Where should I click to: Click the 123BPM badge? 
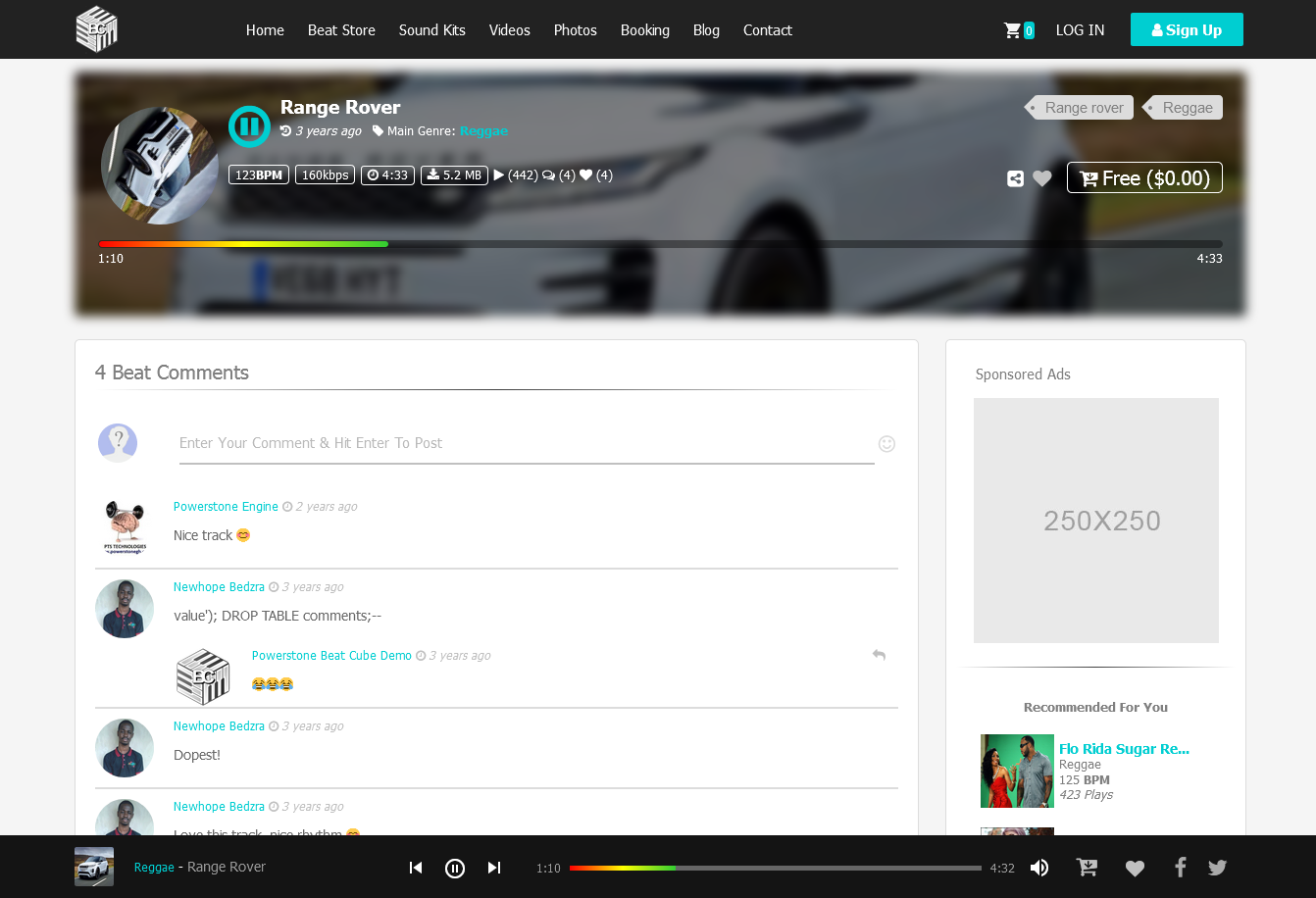[x=259, y=175]
